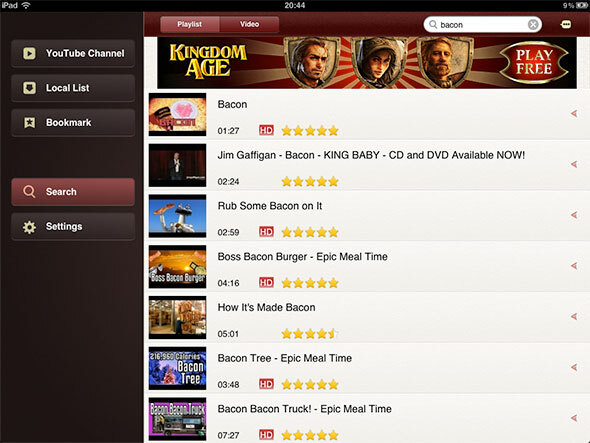The width and height of the screenshot is (590, 443).
Task: Click HD badge on Boss Bacon Burger row
Action: pyautogui.click(x=266, y=283)
